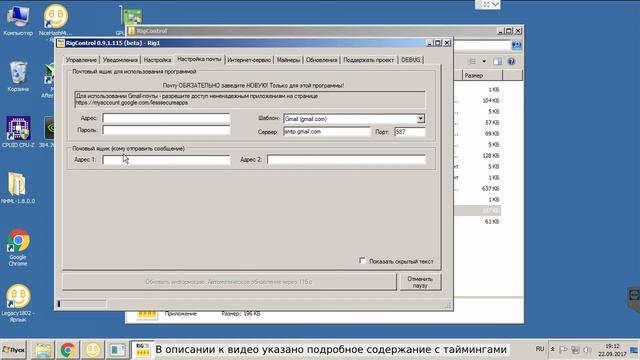Click the volume speaker tray icon
This screenshot has height=360, width=640.
click(587, 350)
